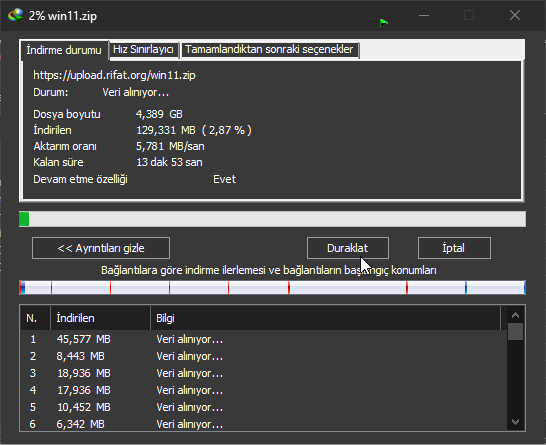Screen dimensions: 546x445
Task: Click the connection segments progress bar
Action: click(272, 288)
